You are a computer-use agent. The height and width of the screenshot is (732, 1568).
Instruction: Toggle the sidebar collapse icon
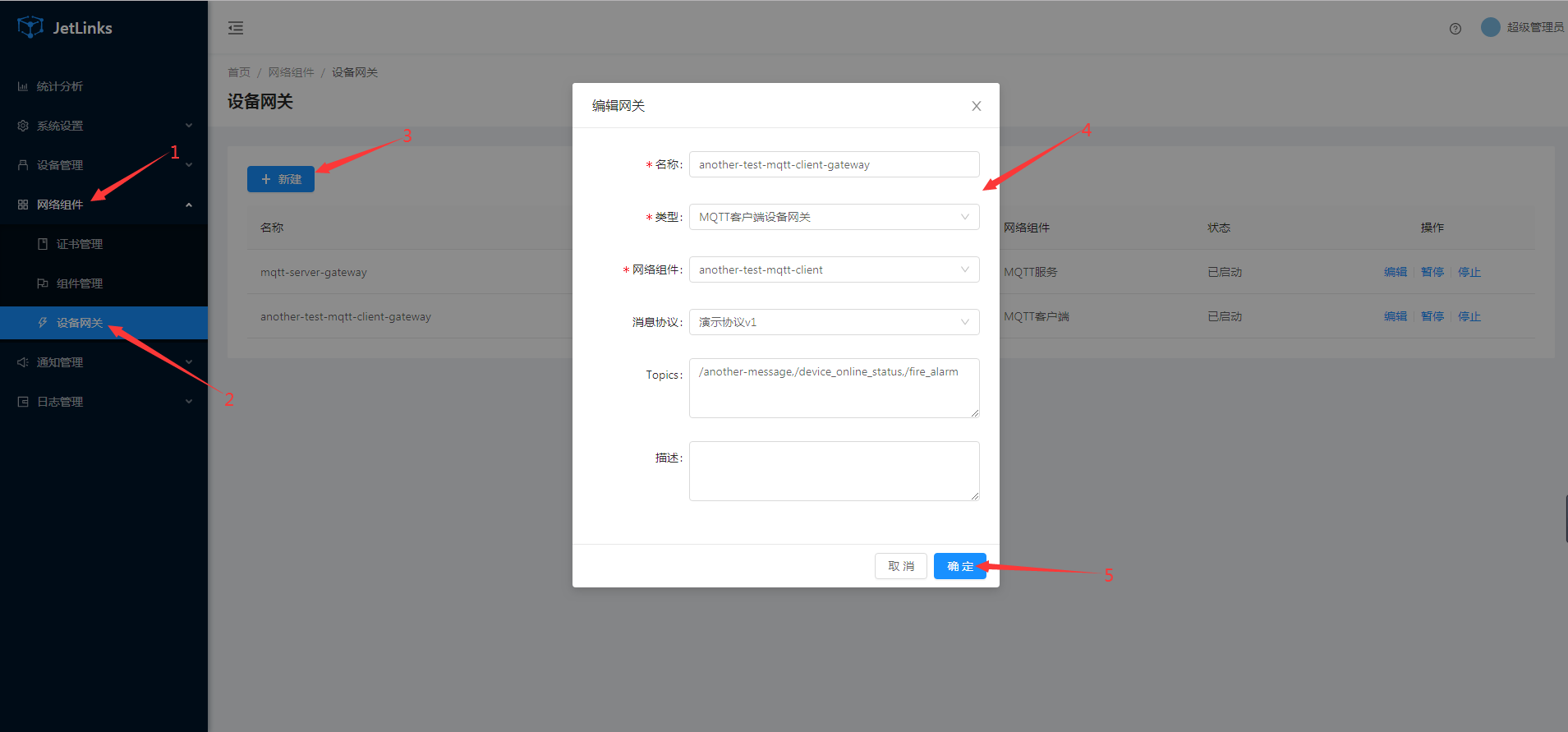(236, 28)
